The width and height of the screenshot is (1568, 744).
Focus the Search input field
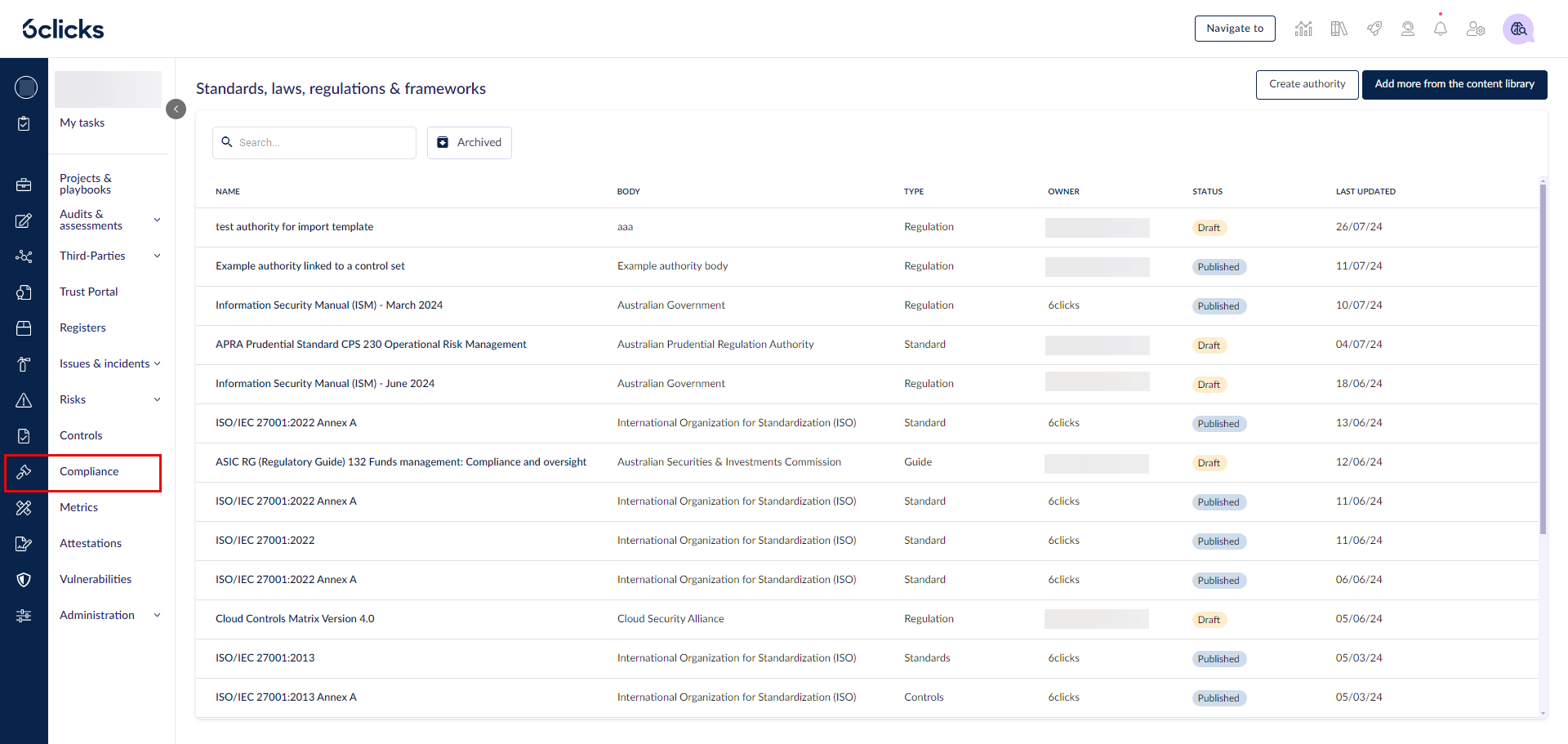click(314, 143)
